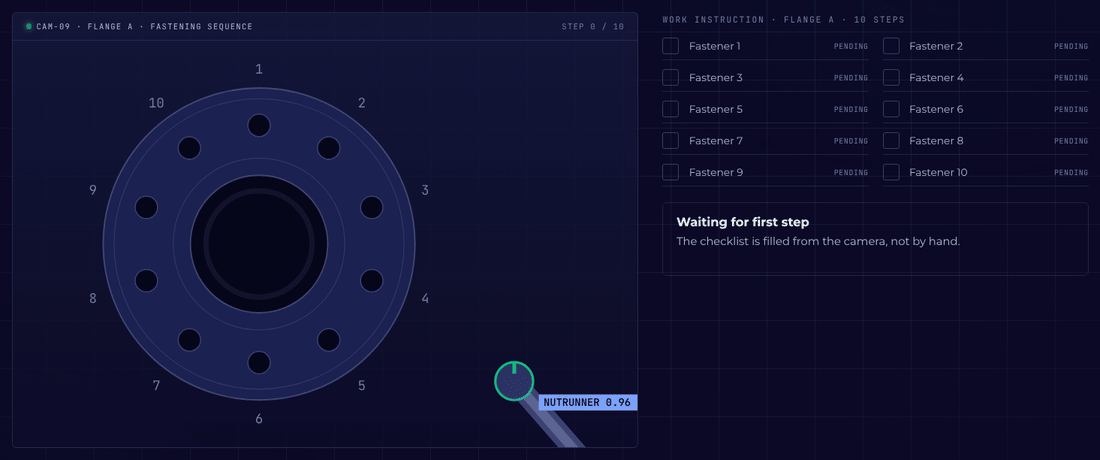Click bolt hole 8 on the flange
The image size is (1100, 460).
[146, 280]
